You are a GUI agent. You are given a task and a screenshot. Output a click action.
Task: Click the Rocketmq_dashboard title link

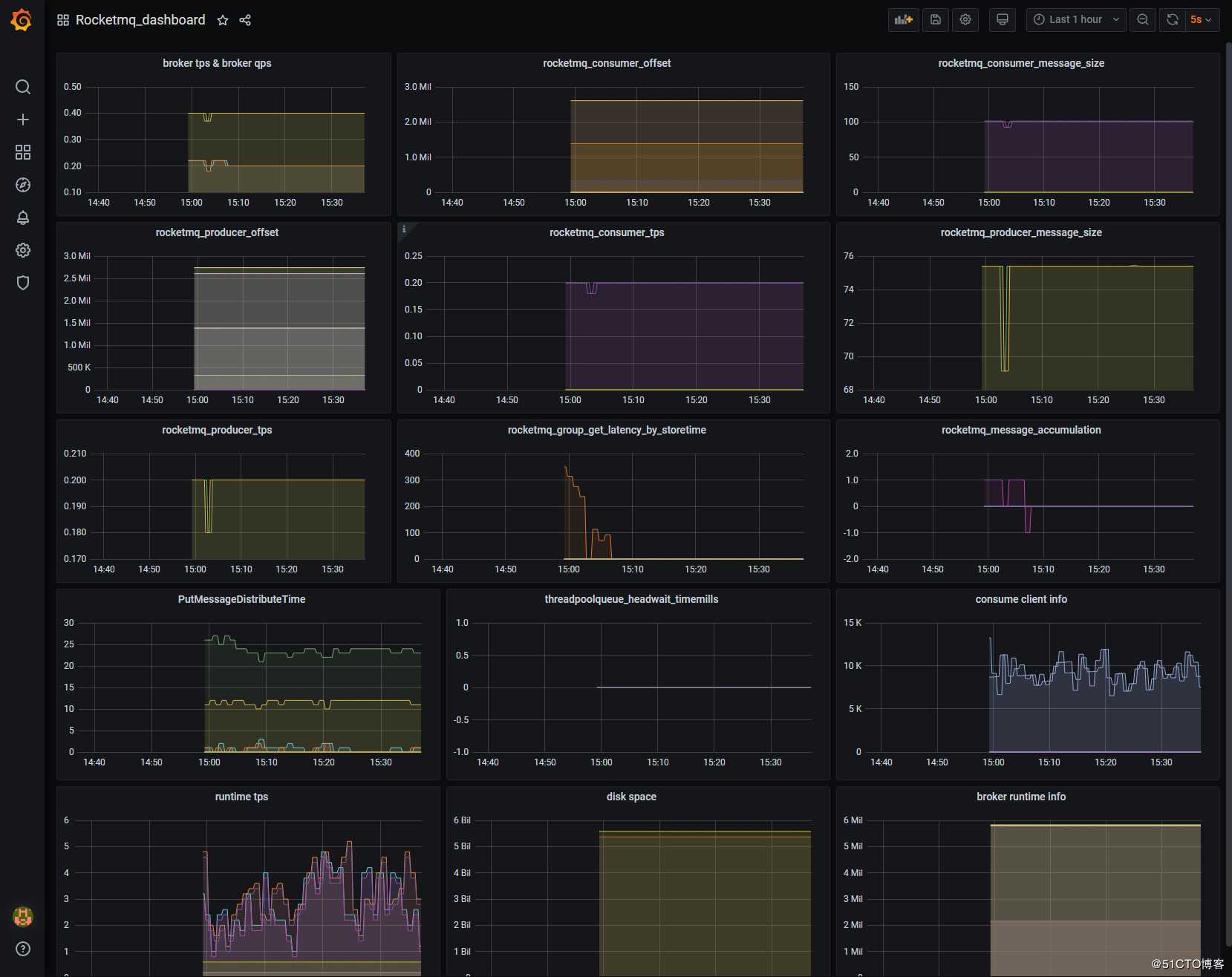140,20
